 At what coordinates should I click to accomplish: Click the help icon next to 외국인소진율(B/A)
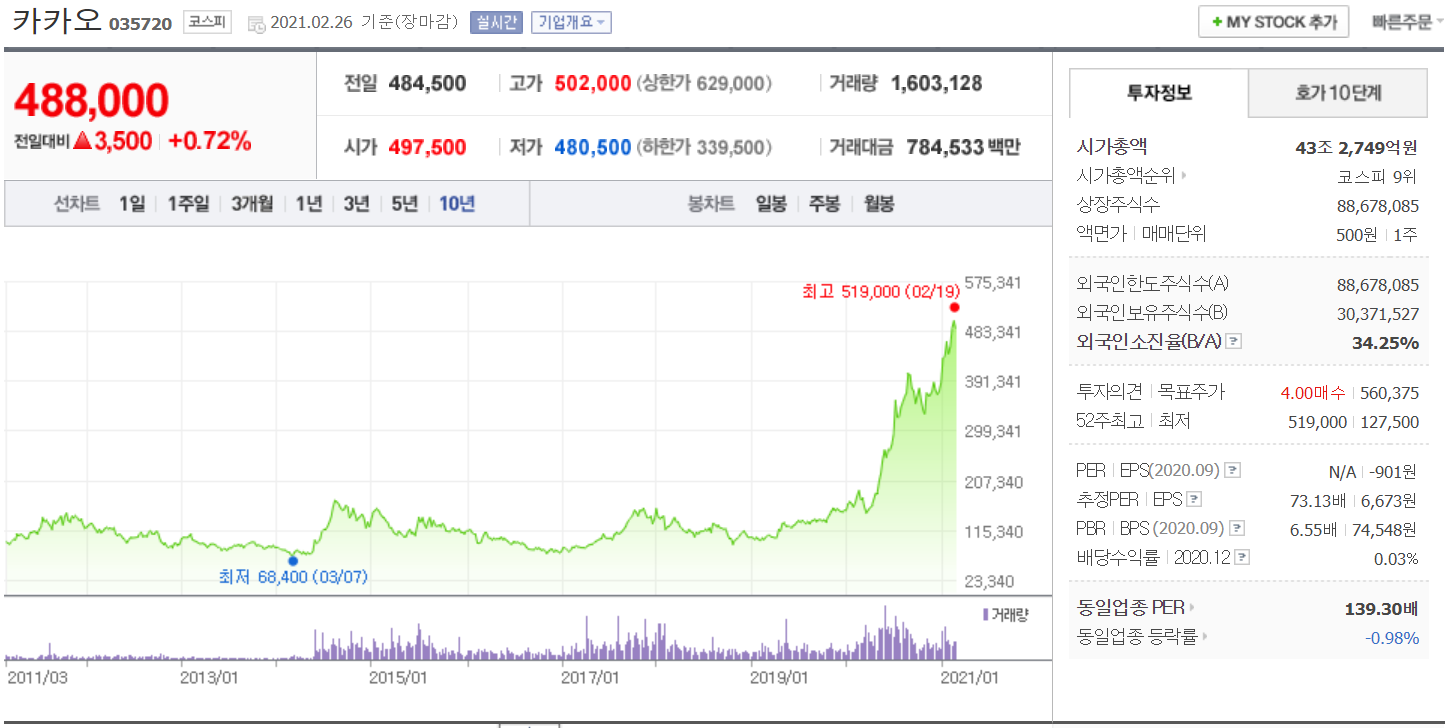tap(1234, 342)
